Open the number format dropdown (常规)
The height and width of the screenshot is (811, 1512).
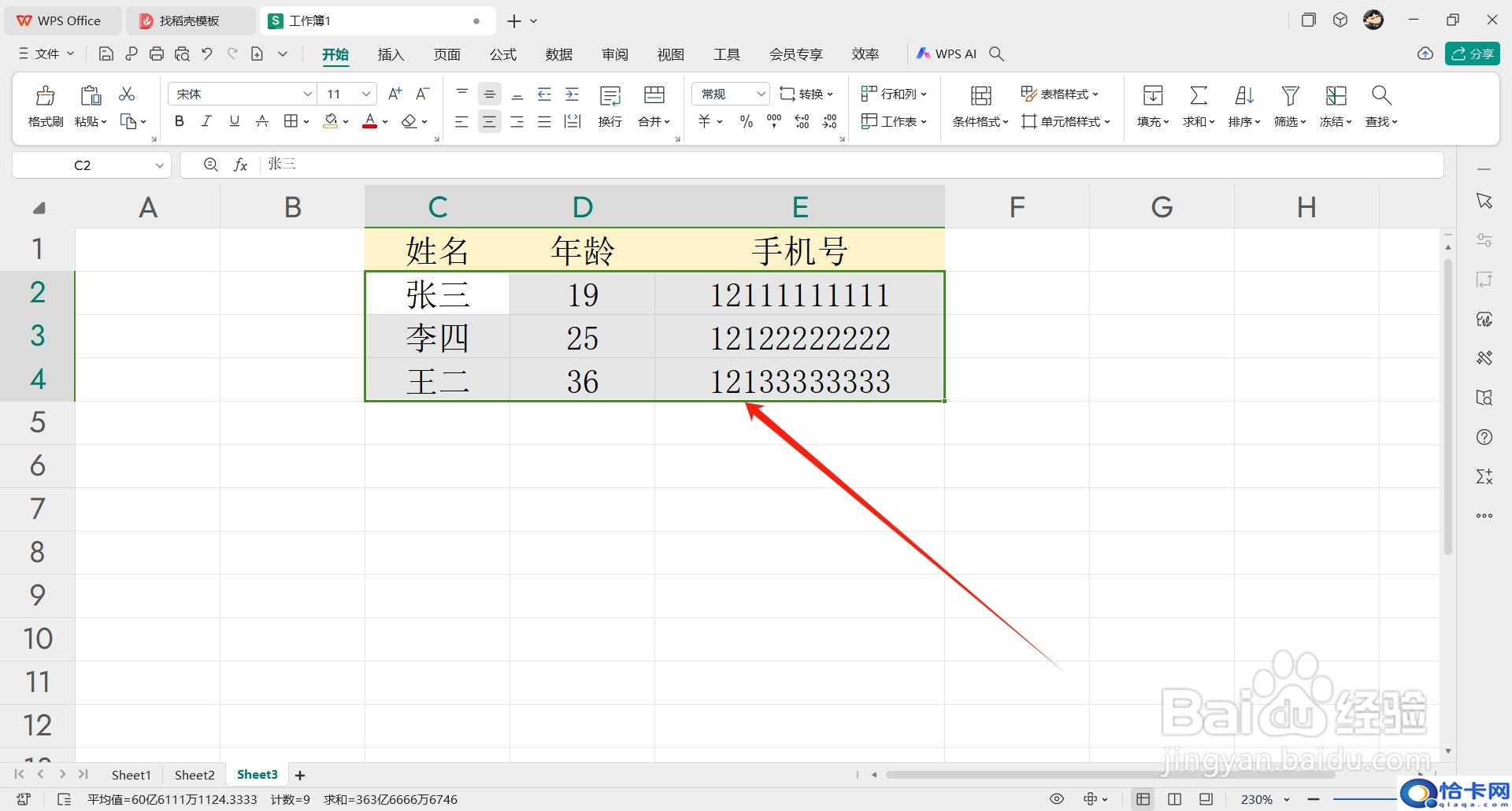click(x=761, y=94)
